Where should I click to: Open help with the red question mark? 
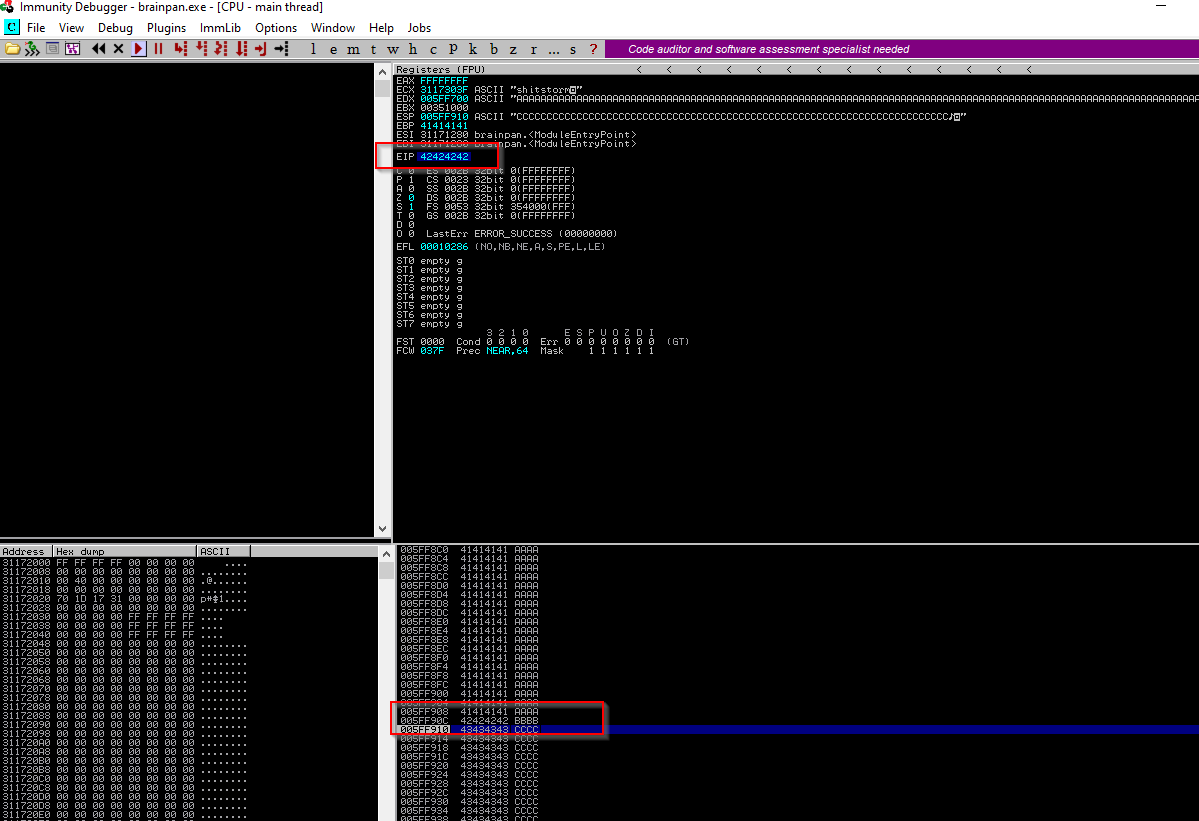(593, 49)
